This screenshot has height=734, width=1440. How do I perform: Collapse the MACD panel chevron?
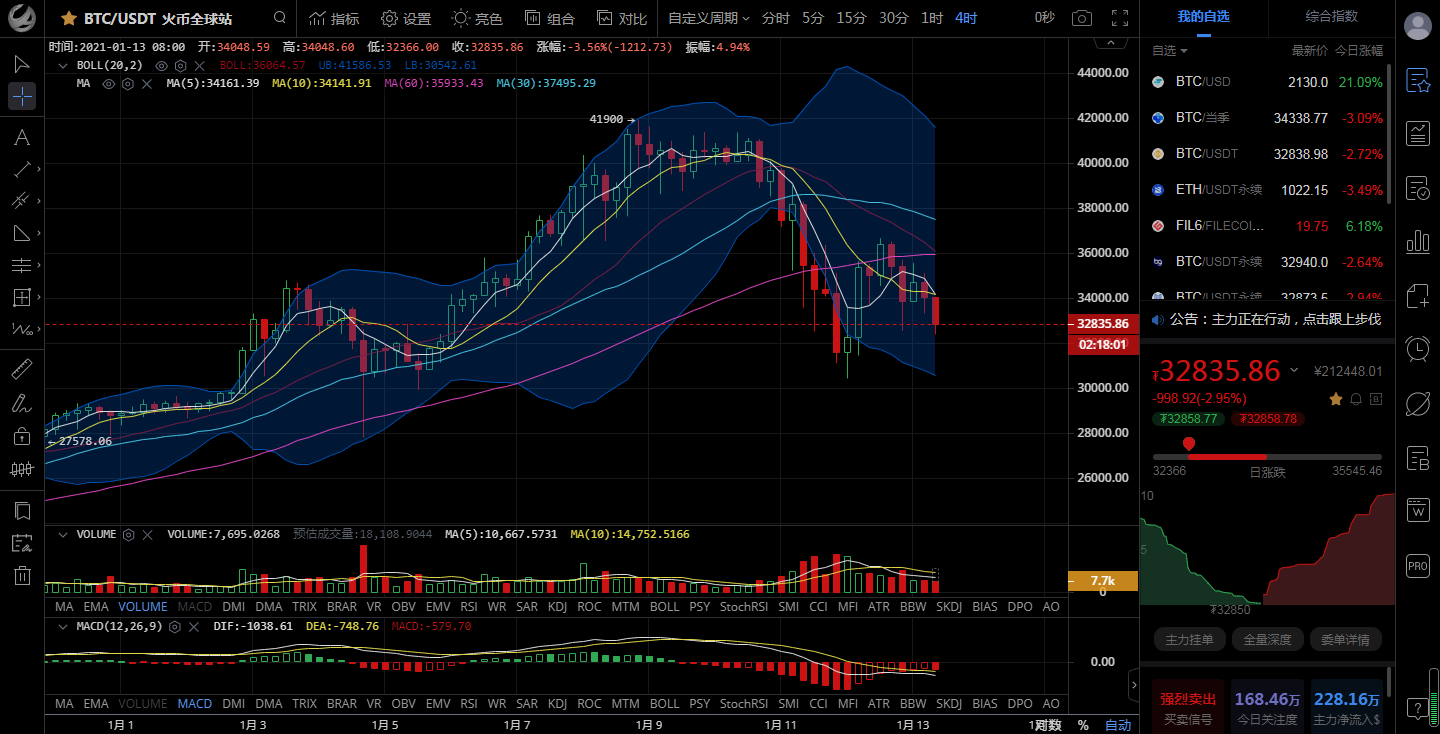62,626
